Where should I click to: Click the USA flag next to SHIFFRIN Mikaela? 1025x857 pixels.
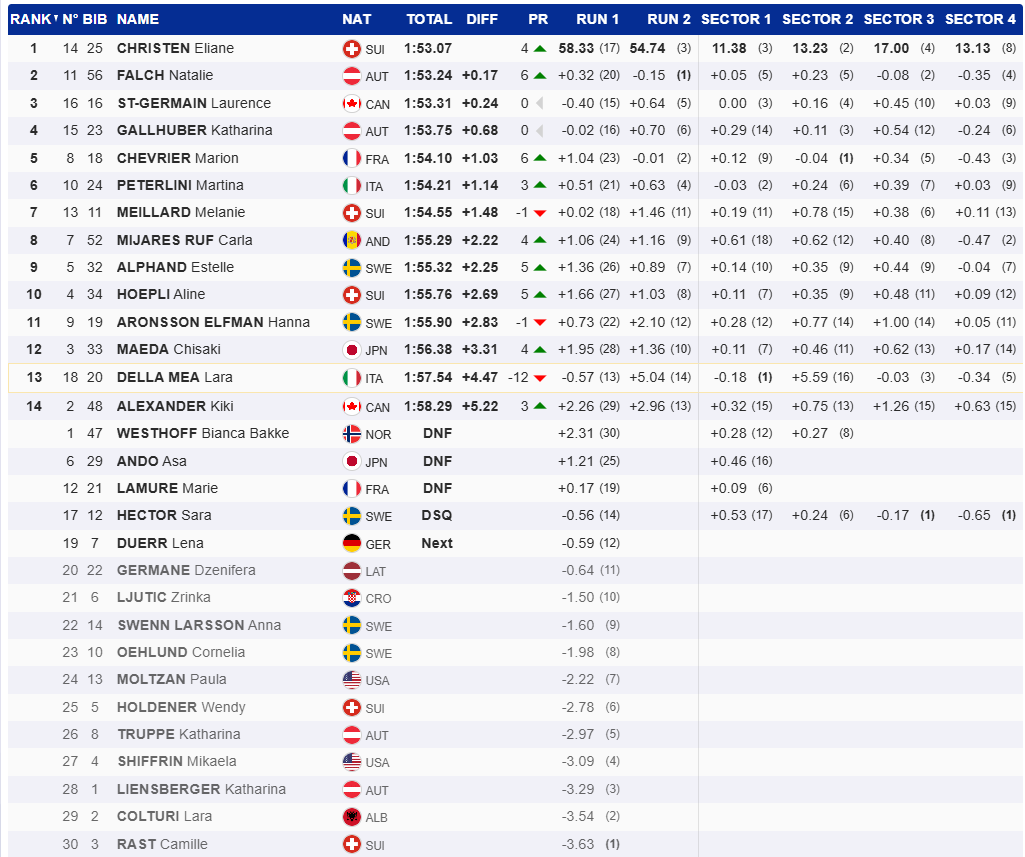coord(351,762)
